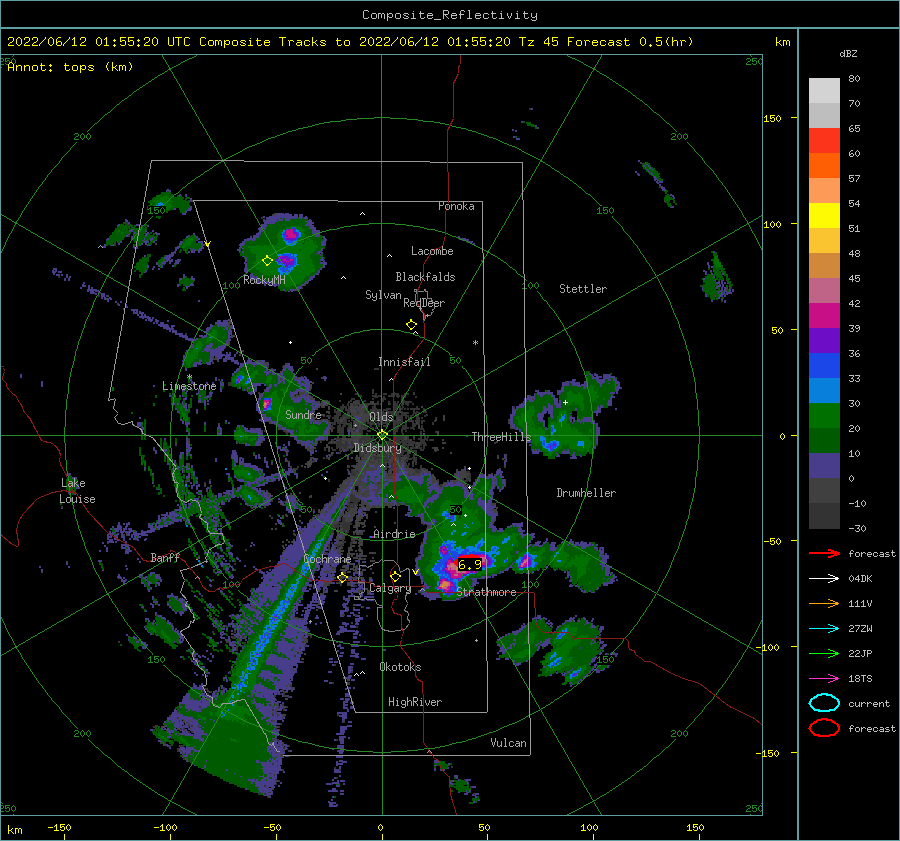Click the Ponoka town label

pos(456,206)
